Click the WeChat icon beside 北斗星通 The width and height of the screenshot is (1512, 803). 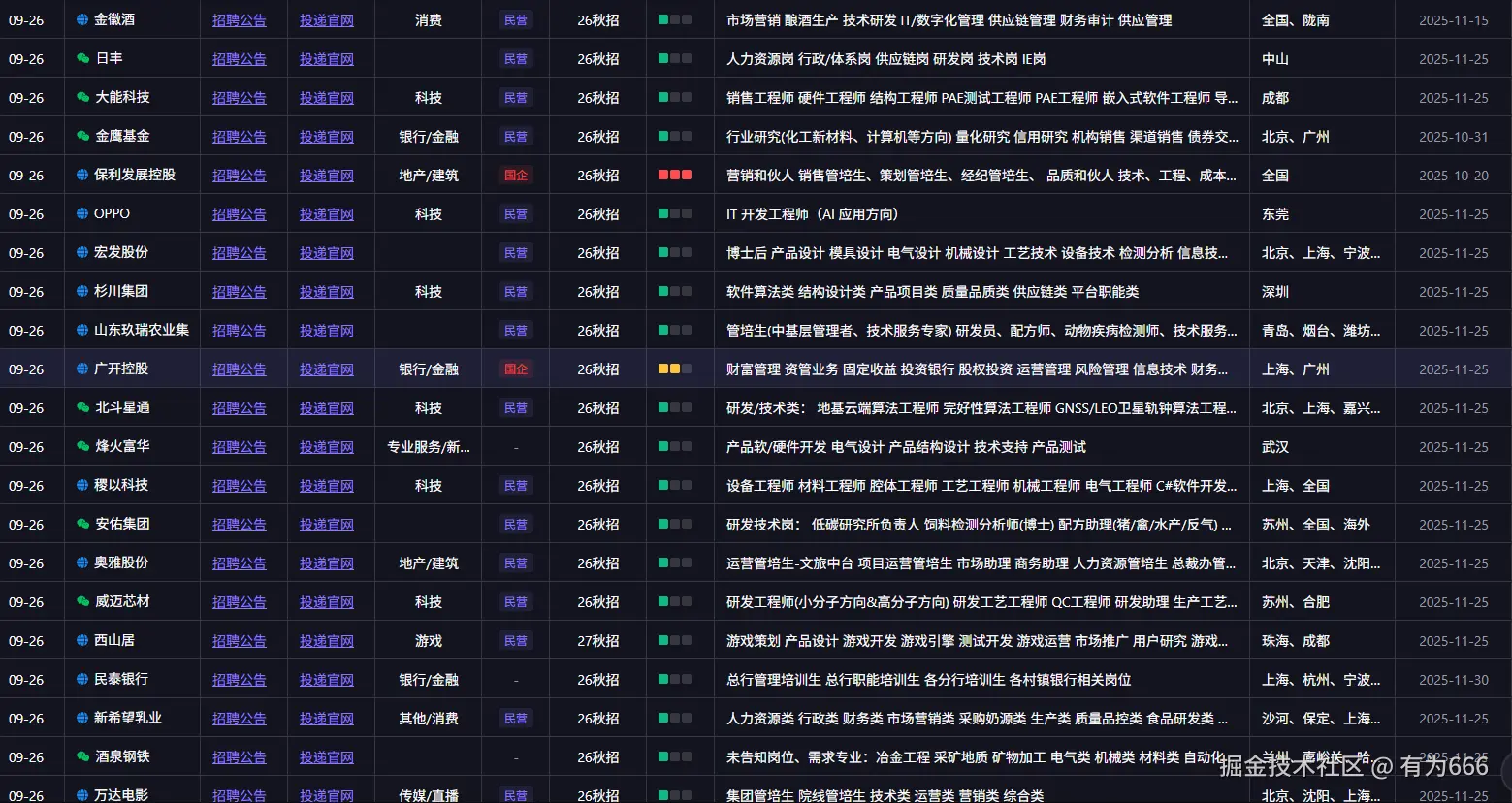(83, 407)
